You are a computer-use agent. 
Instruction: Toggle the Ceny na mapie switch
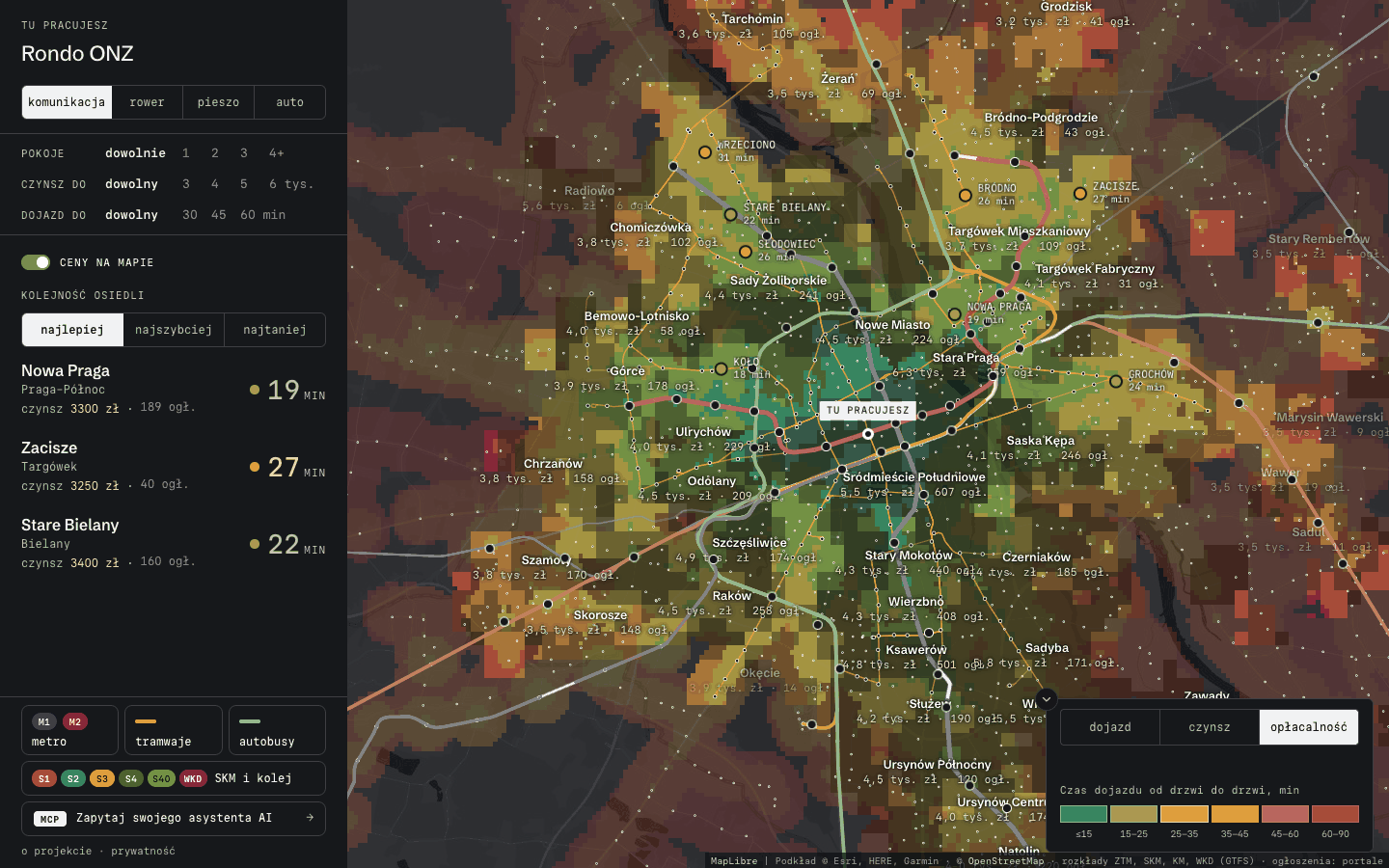point(36,262)
